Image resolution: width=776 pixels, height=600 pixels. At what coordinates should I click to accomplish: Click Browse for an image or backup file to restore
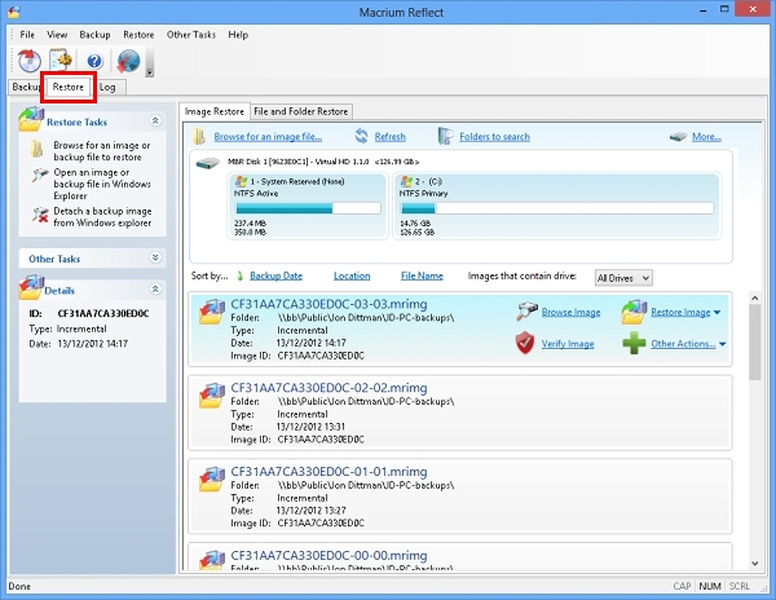tap(101, 151)
